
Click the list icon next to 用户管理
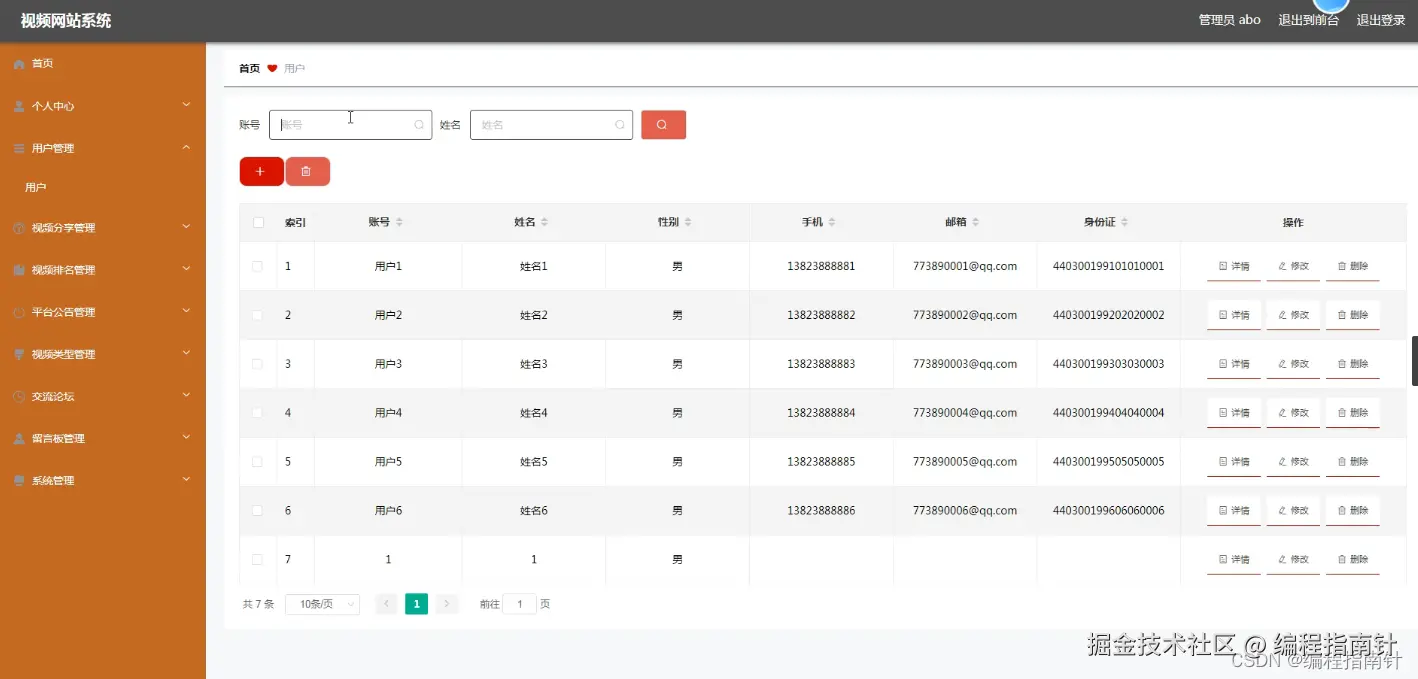pos(19,148)
